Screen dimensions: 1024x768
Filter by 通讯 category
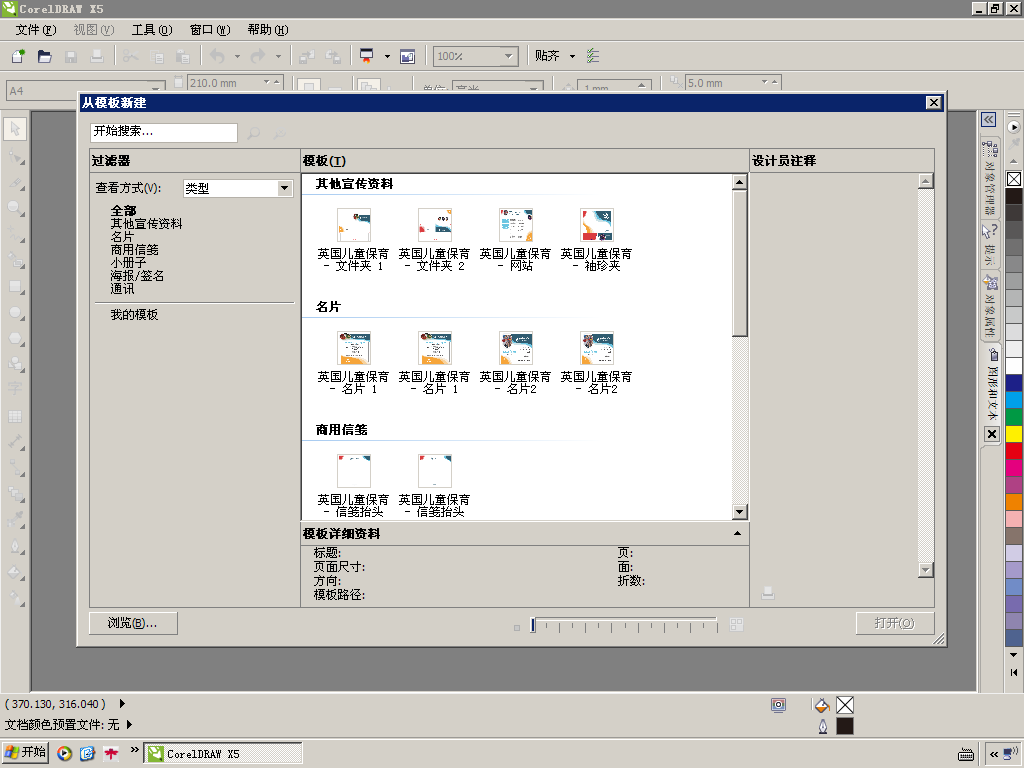pyautogui.click(x=122, y=289)
